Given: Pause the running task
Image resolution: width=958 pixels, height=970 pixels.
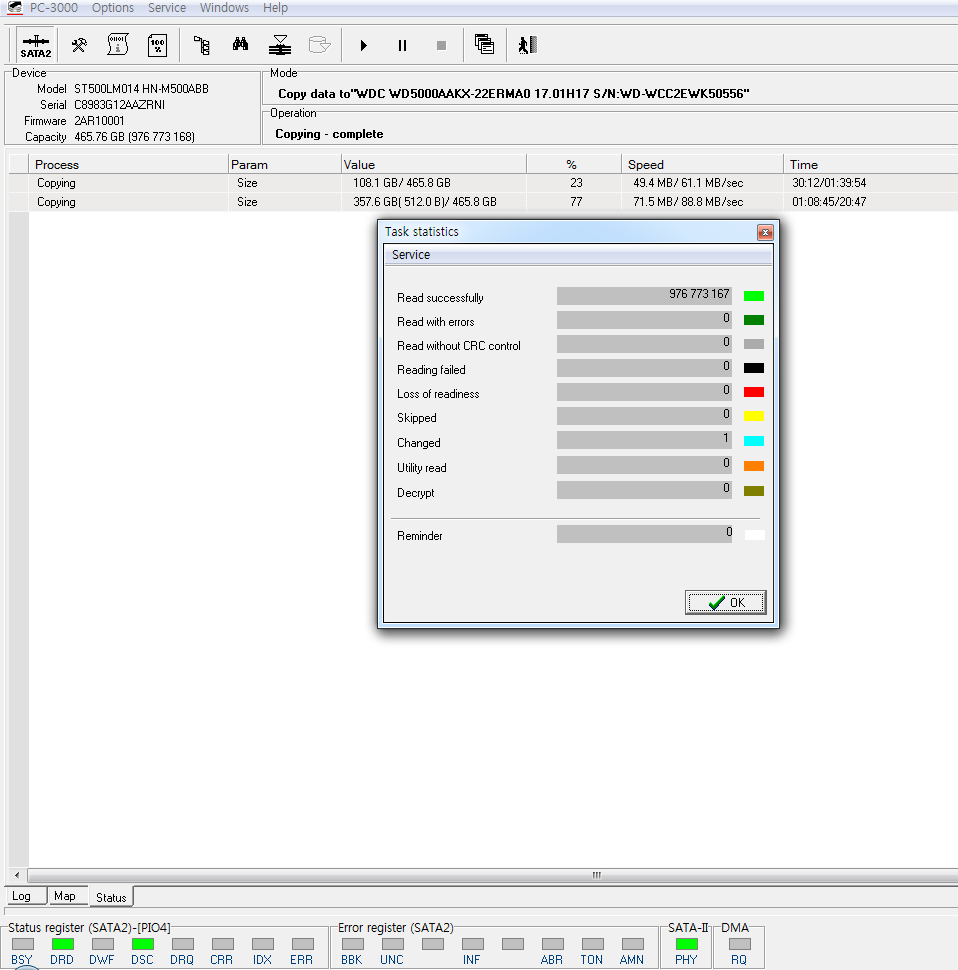Looking at the screenshot, I should (x=402, y=46).
